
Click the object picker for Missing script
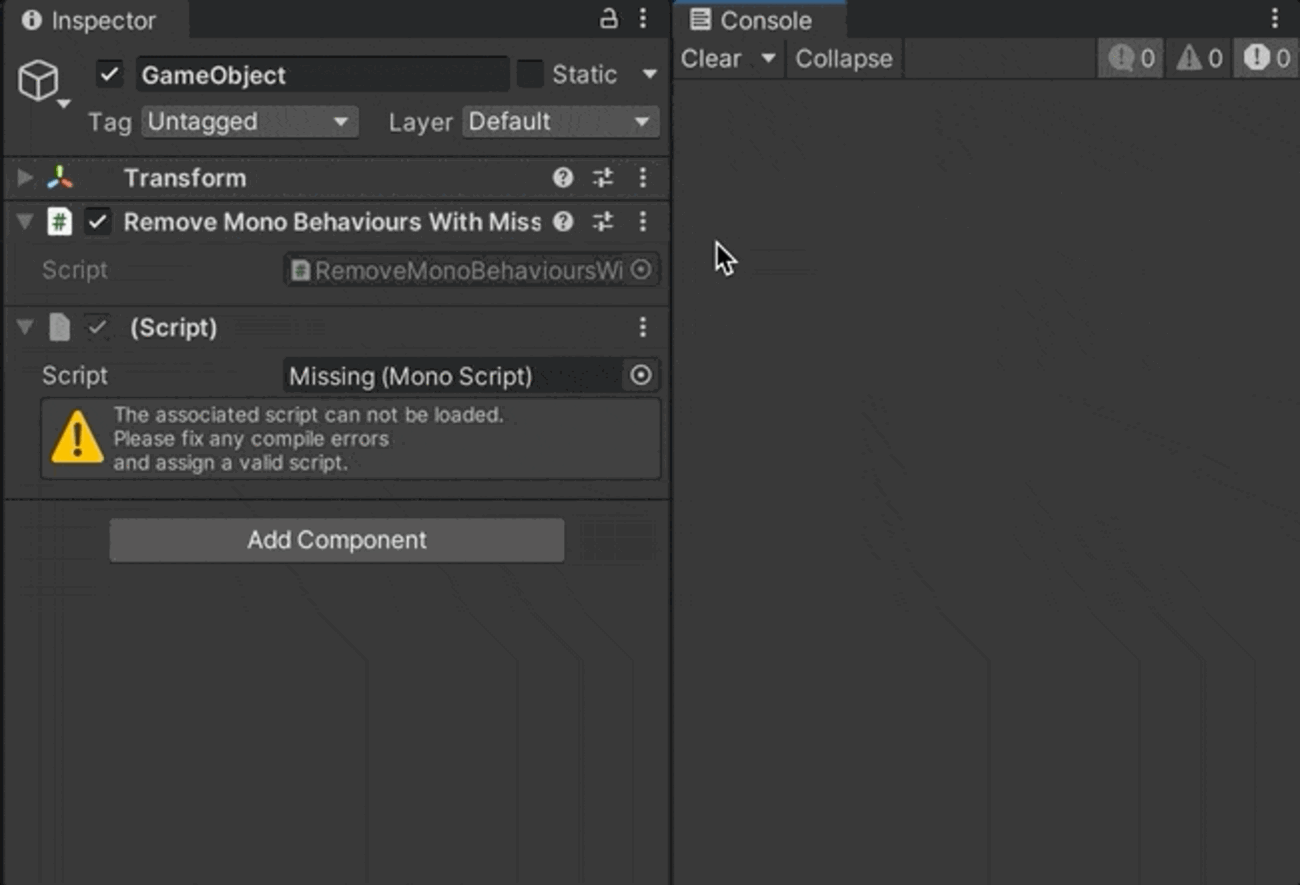[641, 376]
